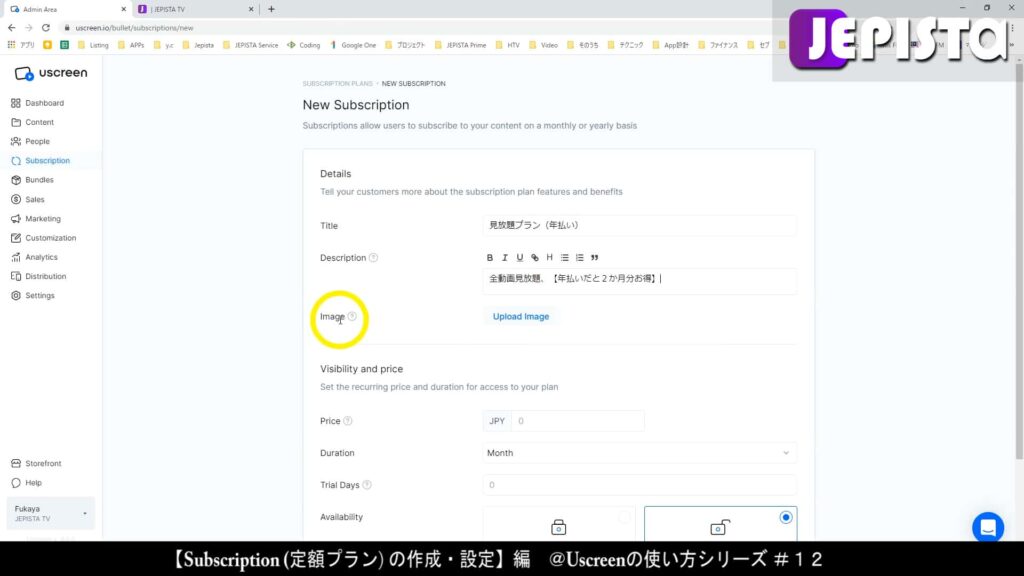Click the Upload Image button
1024x576 pixels.
pos(520,317)
